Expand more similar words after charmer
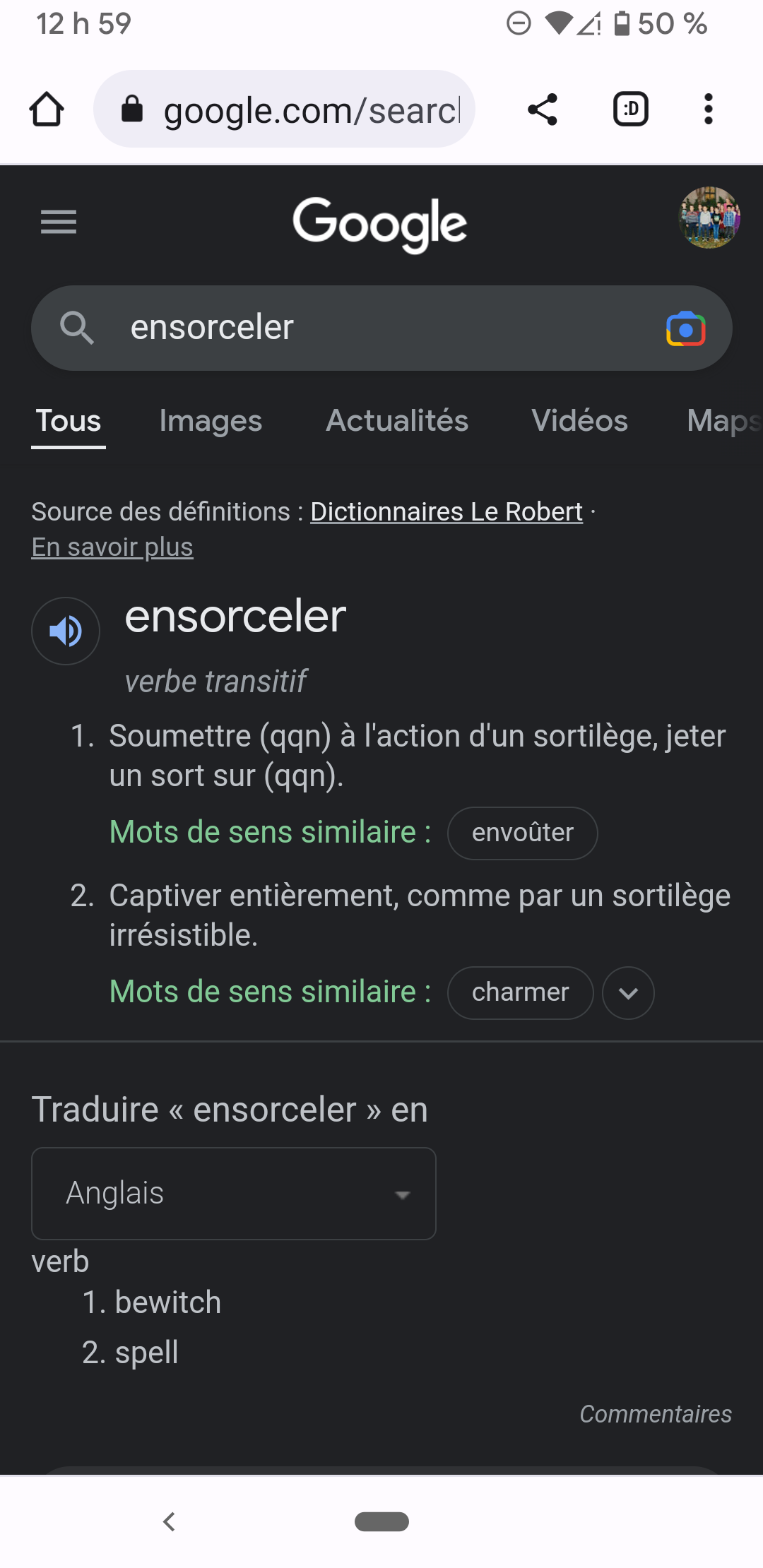Image resolution: width=763 pixels, height=1568 pixels. click(x=628, y=993)
